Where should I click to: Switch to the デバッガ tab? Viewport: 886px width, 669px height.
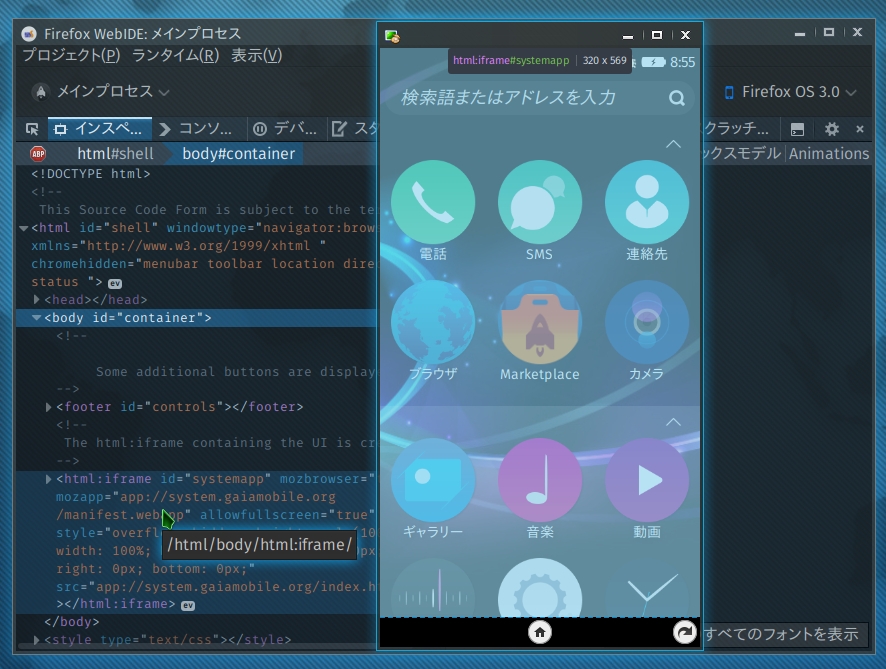click(x=286, y=129)
